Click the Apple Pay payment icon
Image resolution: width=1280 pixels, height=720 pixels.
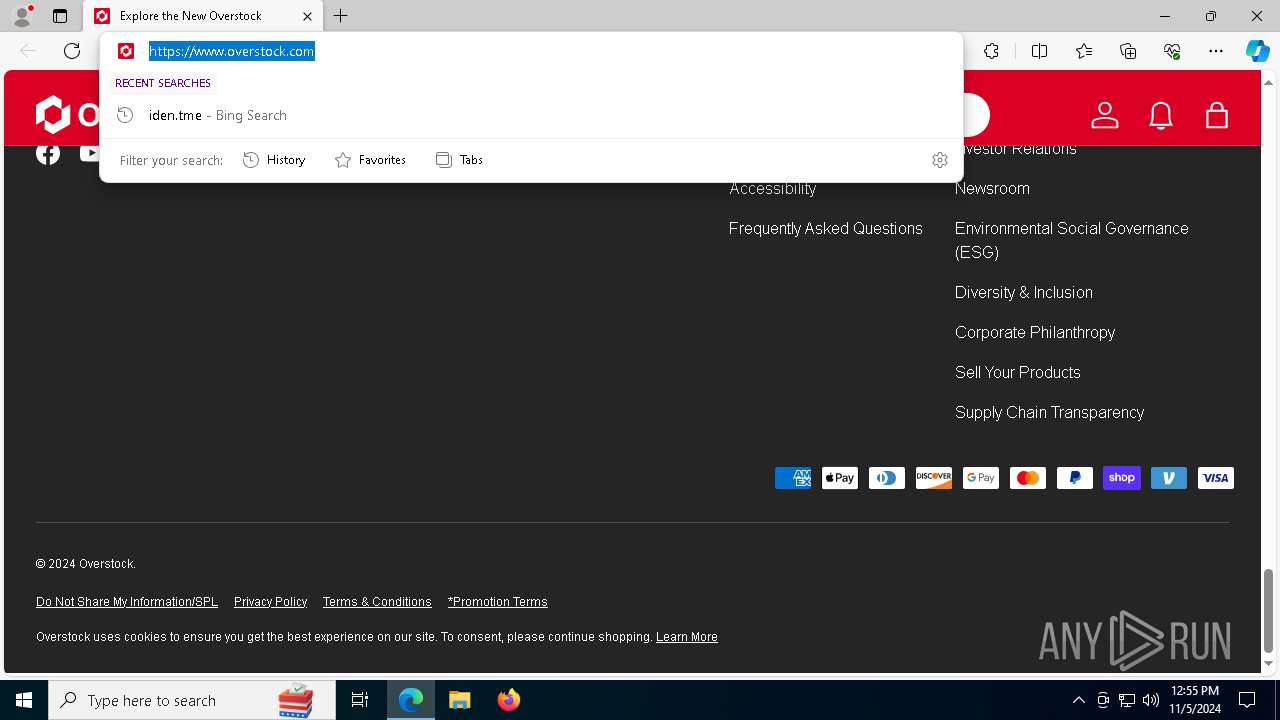tap(840, 478)
